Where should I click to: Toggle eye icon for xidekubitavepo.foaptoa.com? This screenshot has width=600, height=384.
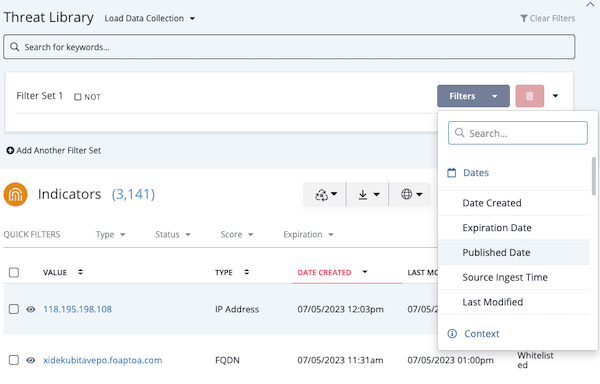click(31, 360)
